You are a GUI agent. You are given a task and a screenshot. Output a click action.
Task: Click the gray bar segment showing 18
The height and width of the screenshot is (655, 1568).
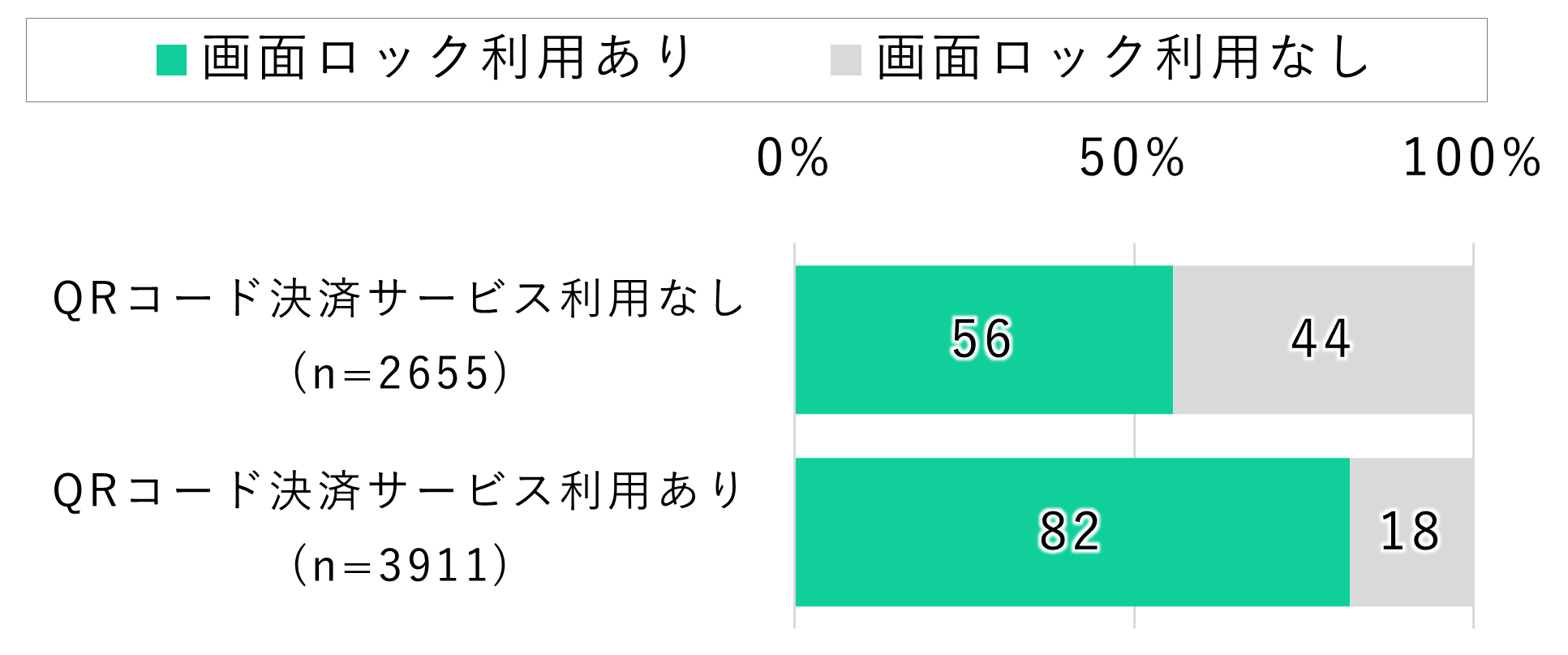click(x=1411, y=532)
